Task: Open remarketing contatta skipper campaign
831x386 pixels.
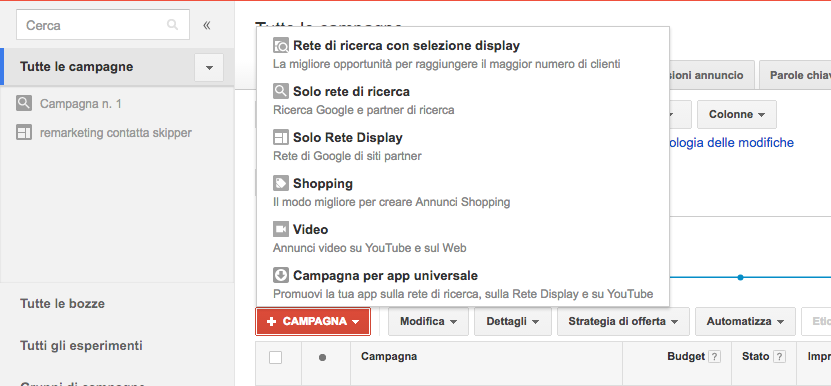Action: click(x=116, y=133)
